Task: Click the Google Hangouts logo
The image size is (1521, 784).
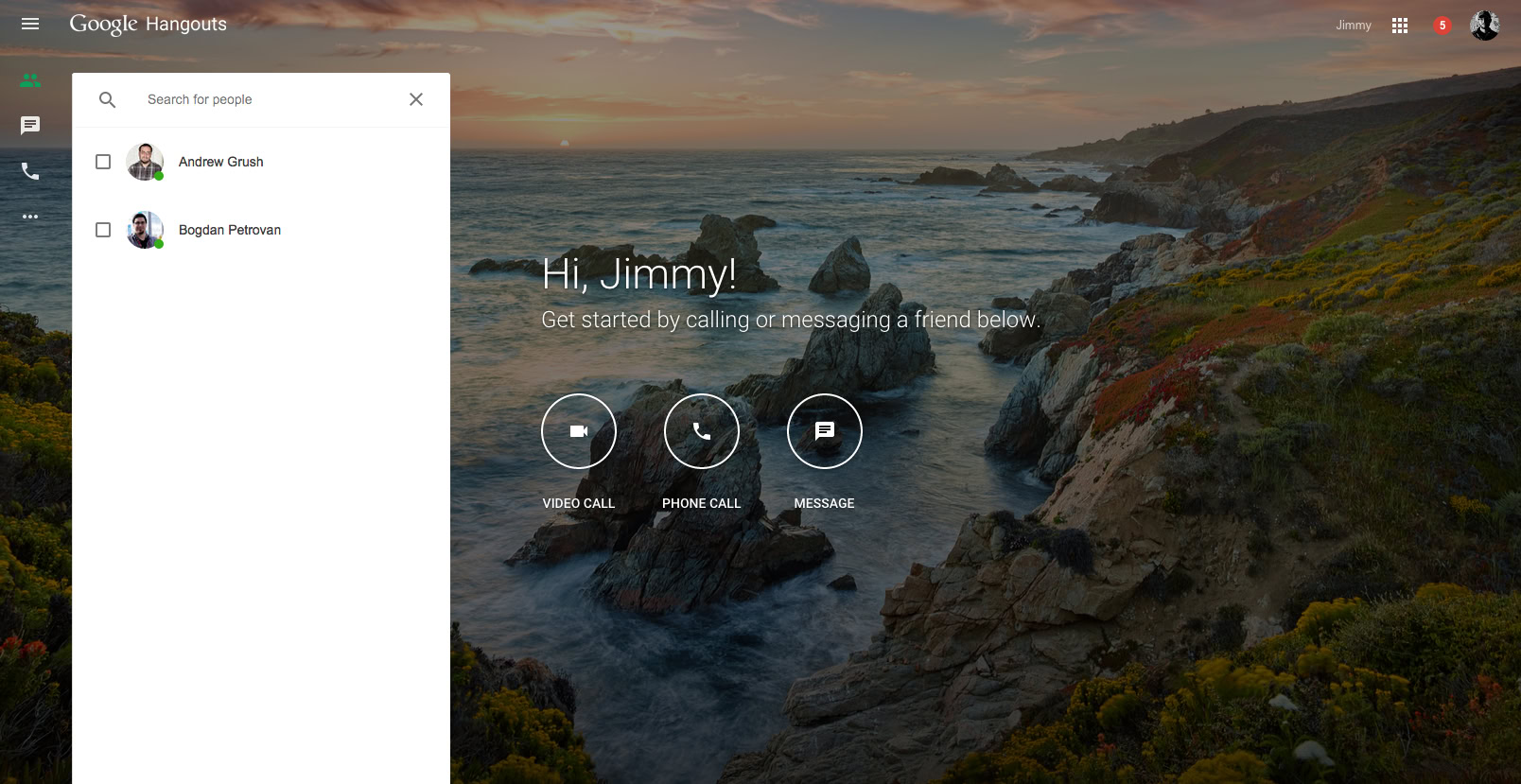Action: point(149,24)
